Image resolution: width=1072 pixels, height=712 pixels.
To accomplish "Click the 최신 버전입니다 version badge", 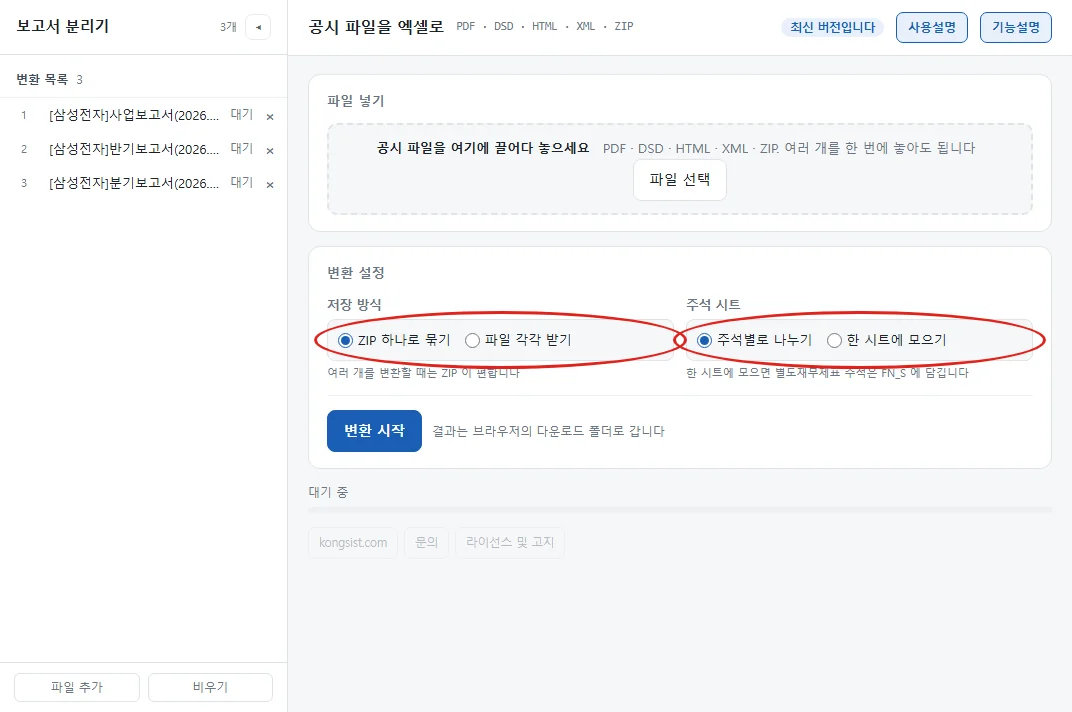I will tap(832, 27).
